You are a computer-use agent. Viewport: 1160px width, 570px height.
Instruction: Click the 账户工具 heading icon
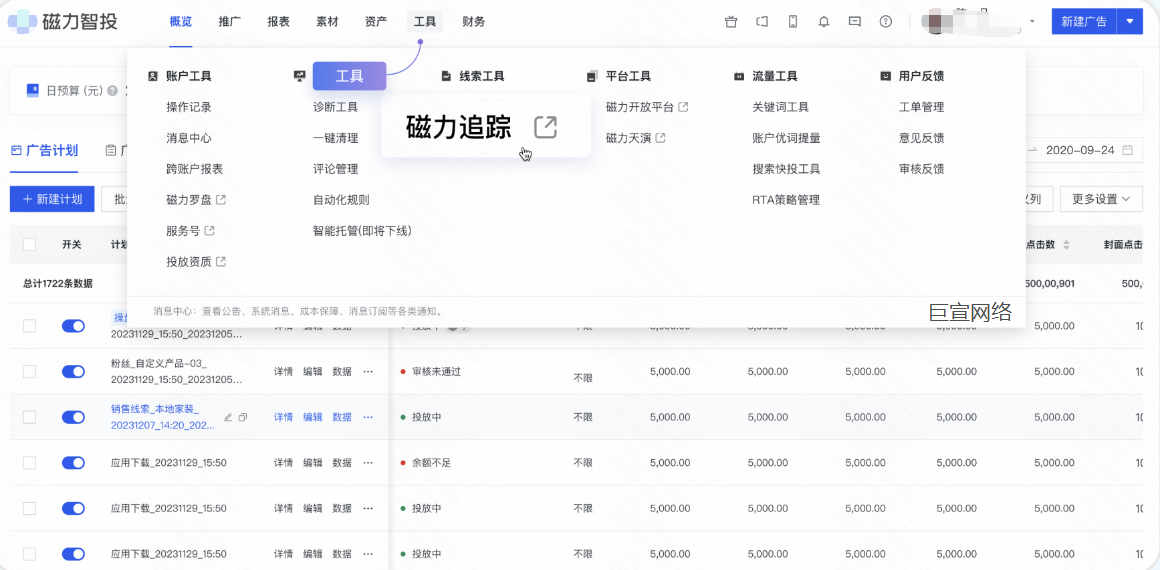tap(153, 76)
